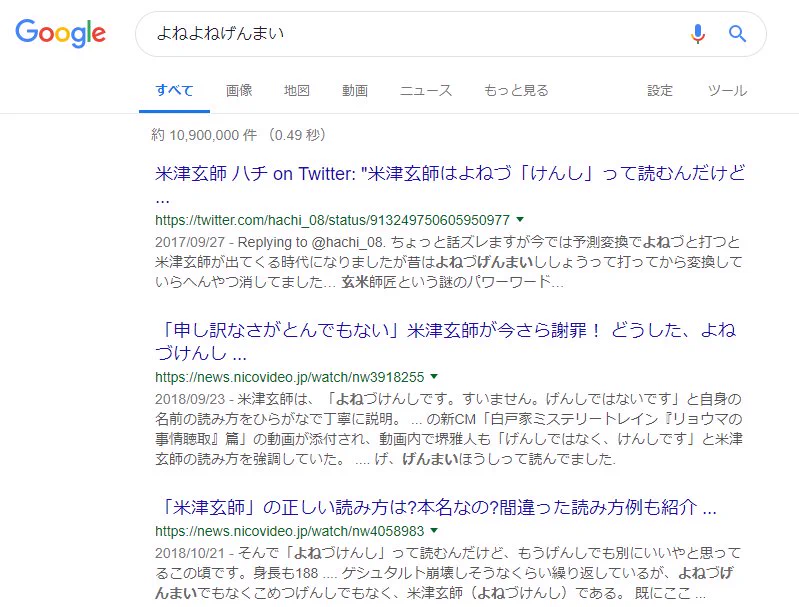Click the search box containing よねよねげんまい
The width and height of the screenshot is (799, 607).
tap(450, 34)
